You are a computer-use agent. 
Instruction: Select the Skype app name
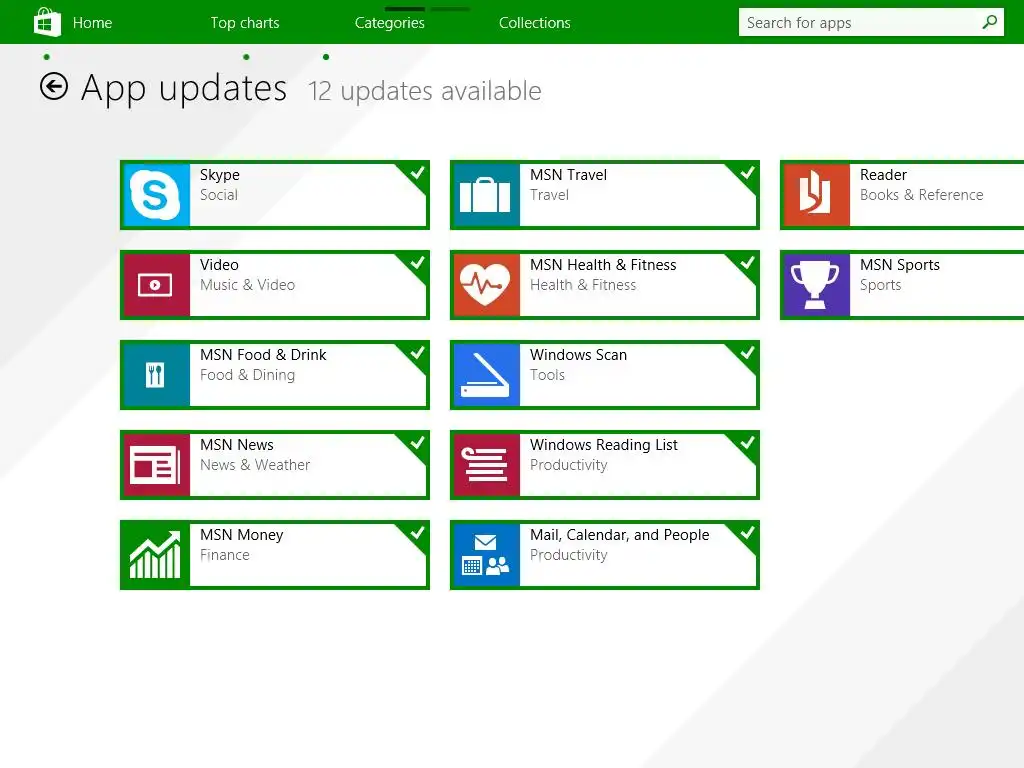coord(219,175)
